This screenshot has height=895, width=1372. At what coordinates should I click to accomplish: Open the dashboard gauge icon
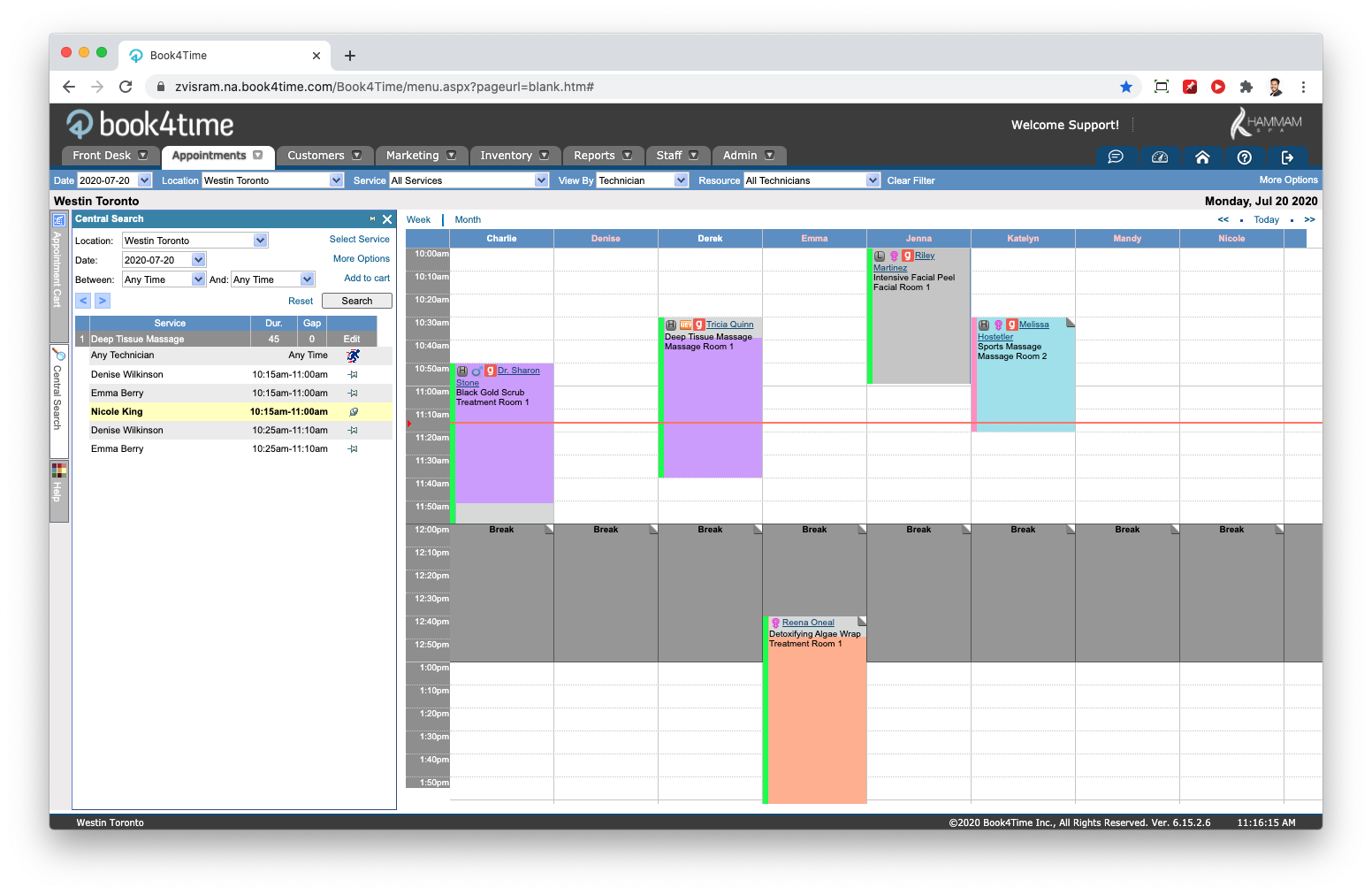pos(1160,157)
